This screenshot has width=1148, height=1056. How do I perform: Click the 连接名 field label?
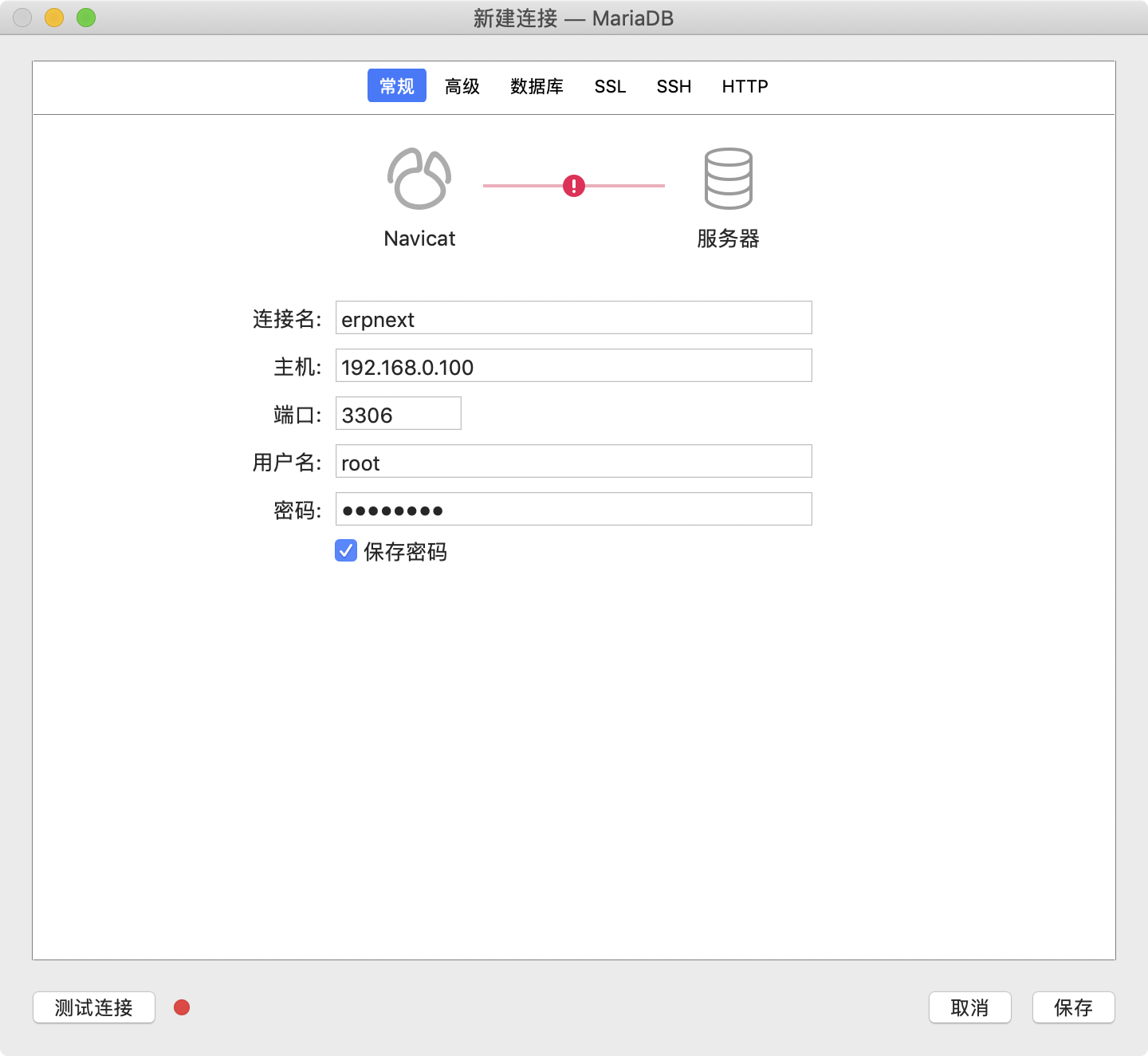tap(287, 319)
